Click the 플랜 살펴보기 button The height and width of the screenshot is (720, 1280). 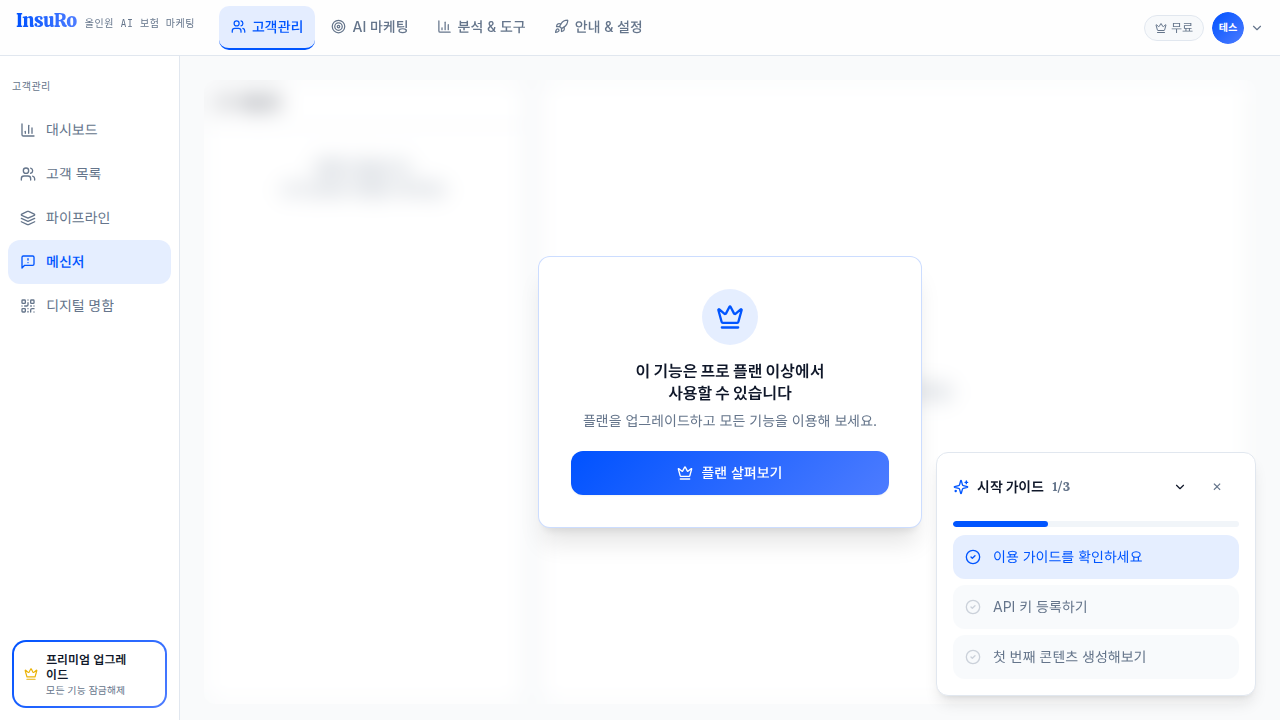click(x=730, y=473)
